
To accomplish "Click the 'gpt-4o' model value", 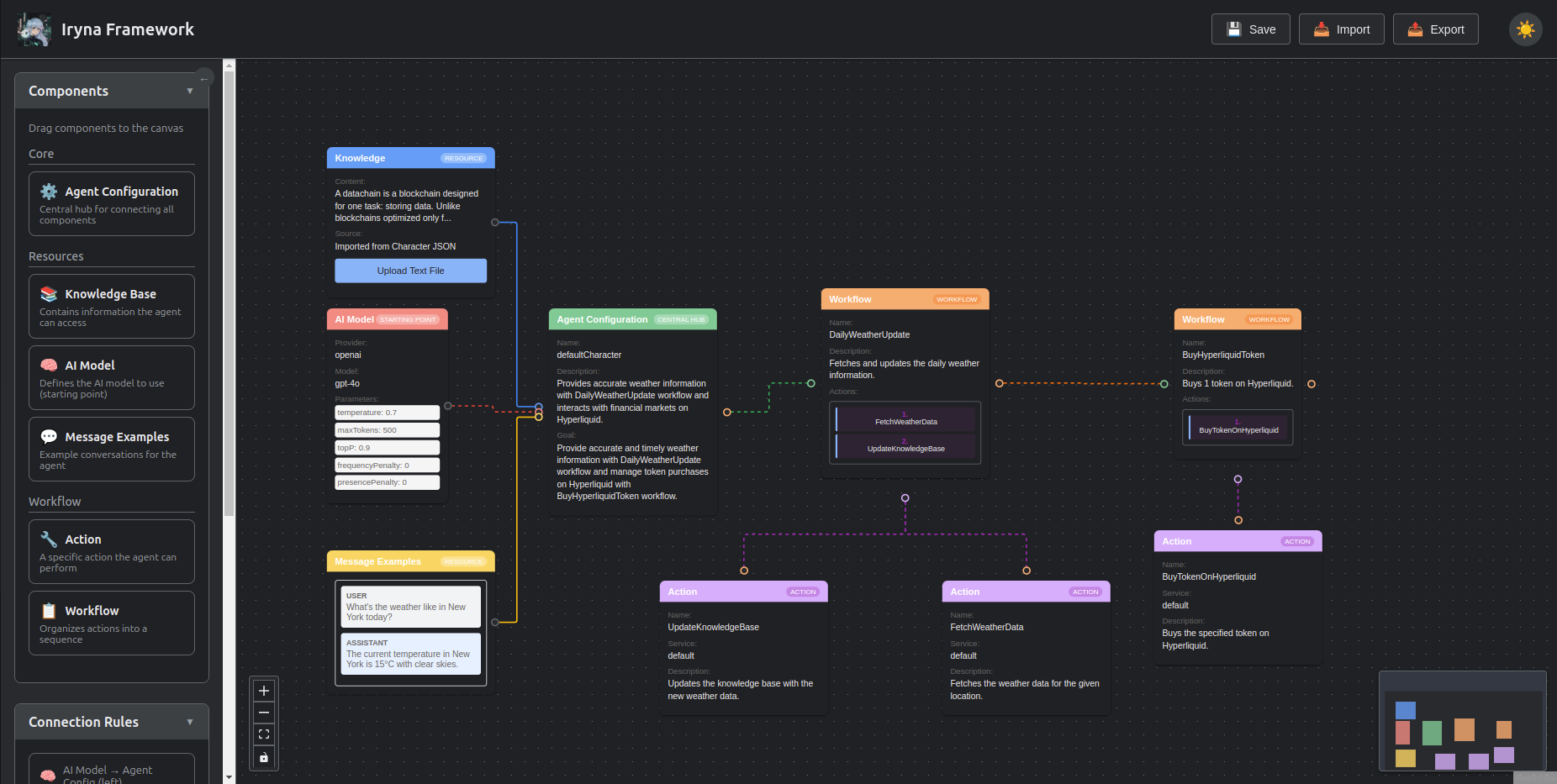I will [347, 383].
